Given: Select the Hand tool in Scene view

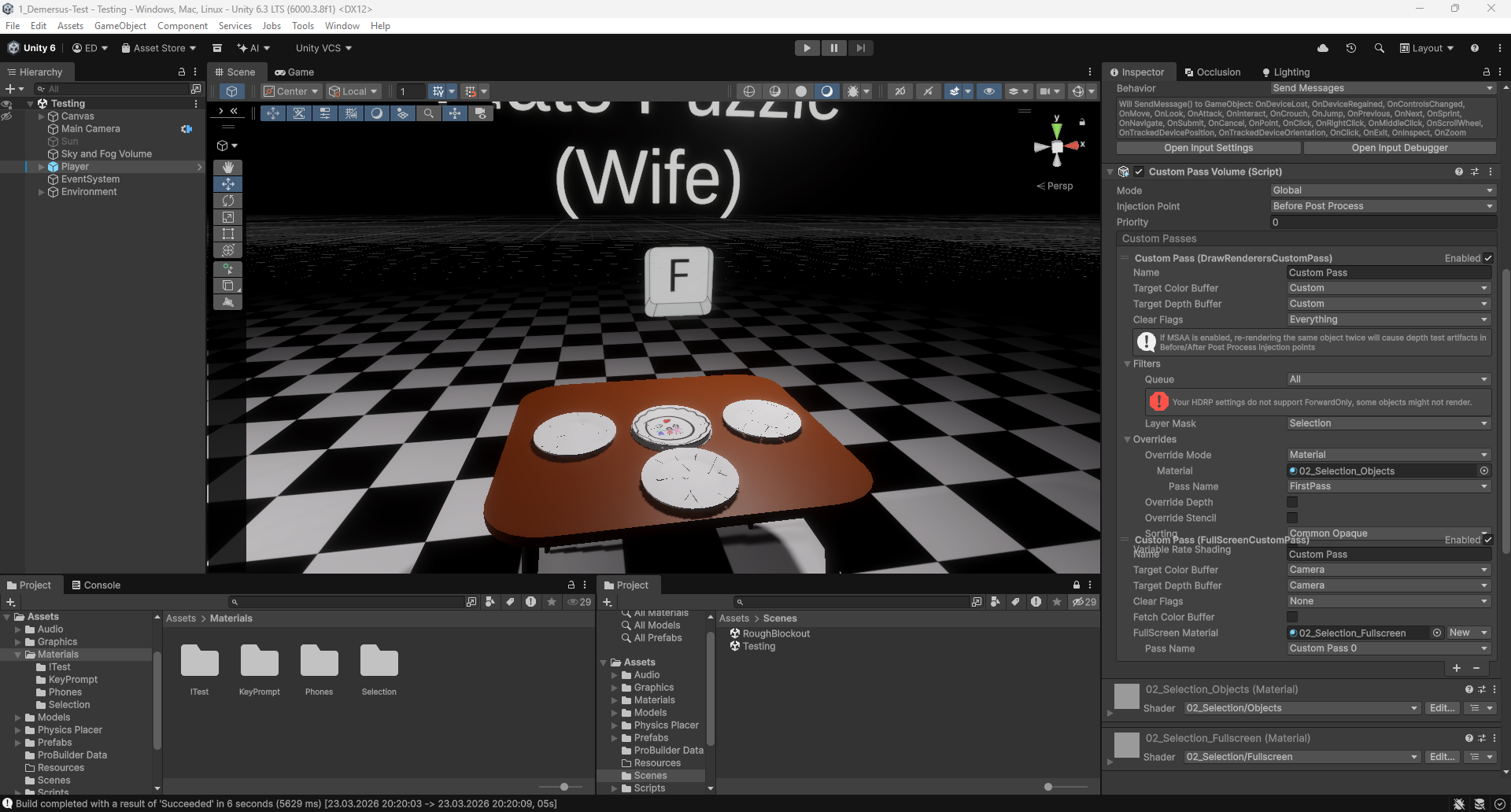Looking at the screenshot, I should tap(228, 167).
